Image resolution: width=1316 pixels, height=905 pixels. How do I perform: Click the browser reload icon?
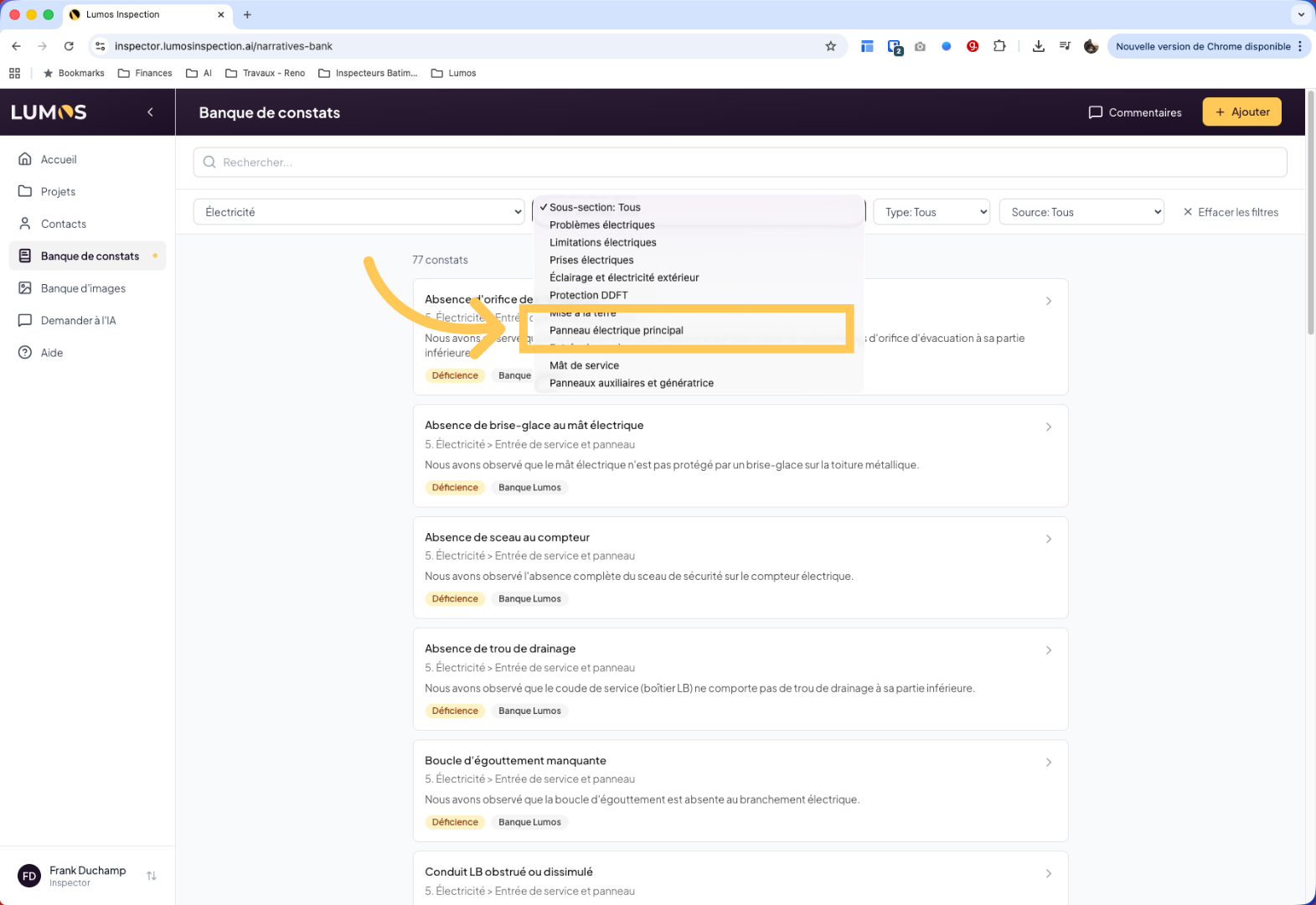coord(69,46)
